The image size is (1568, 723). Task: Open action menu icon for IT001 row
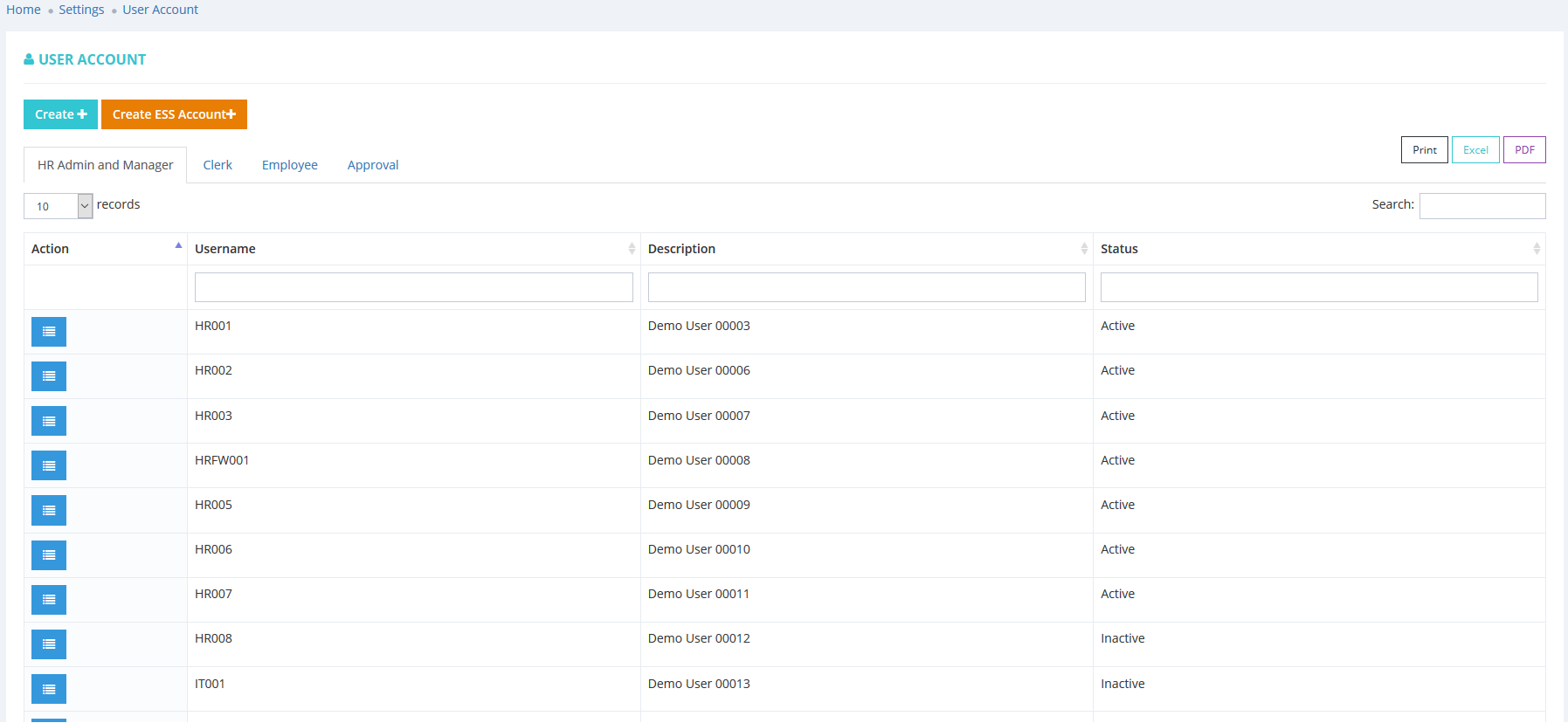[x=49, y=690]
